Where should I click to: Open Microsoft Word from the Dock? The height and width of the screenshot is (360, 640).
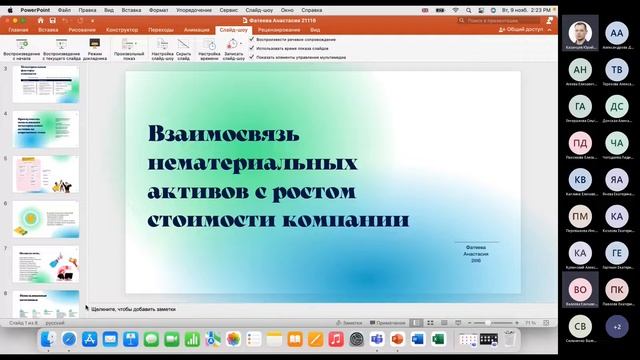pyautogui.click(x=418, y=339)
